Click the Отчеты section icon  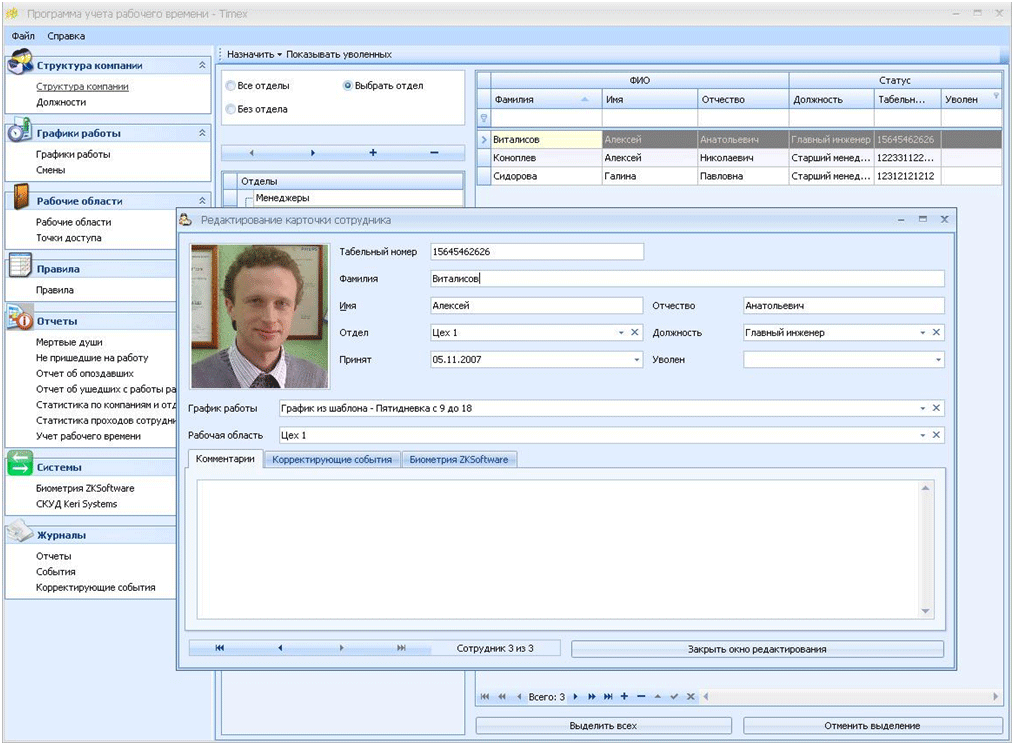[19, 318]
